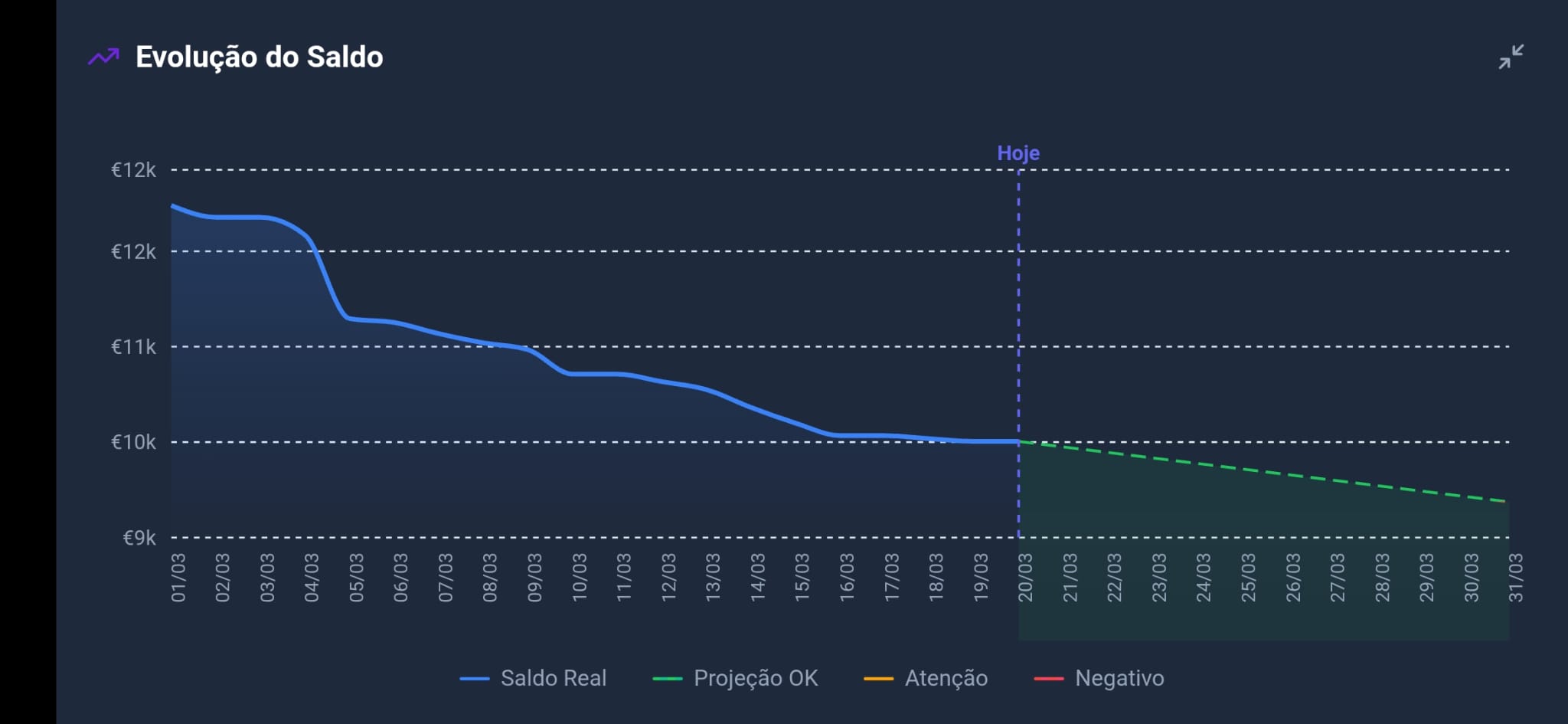Viewport: 1568px width, 724px height.
Task: Click the blue Saldo Real legend line
Action: point(475,679)
